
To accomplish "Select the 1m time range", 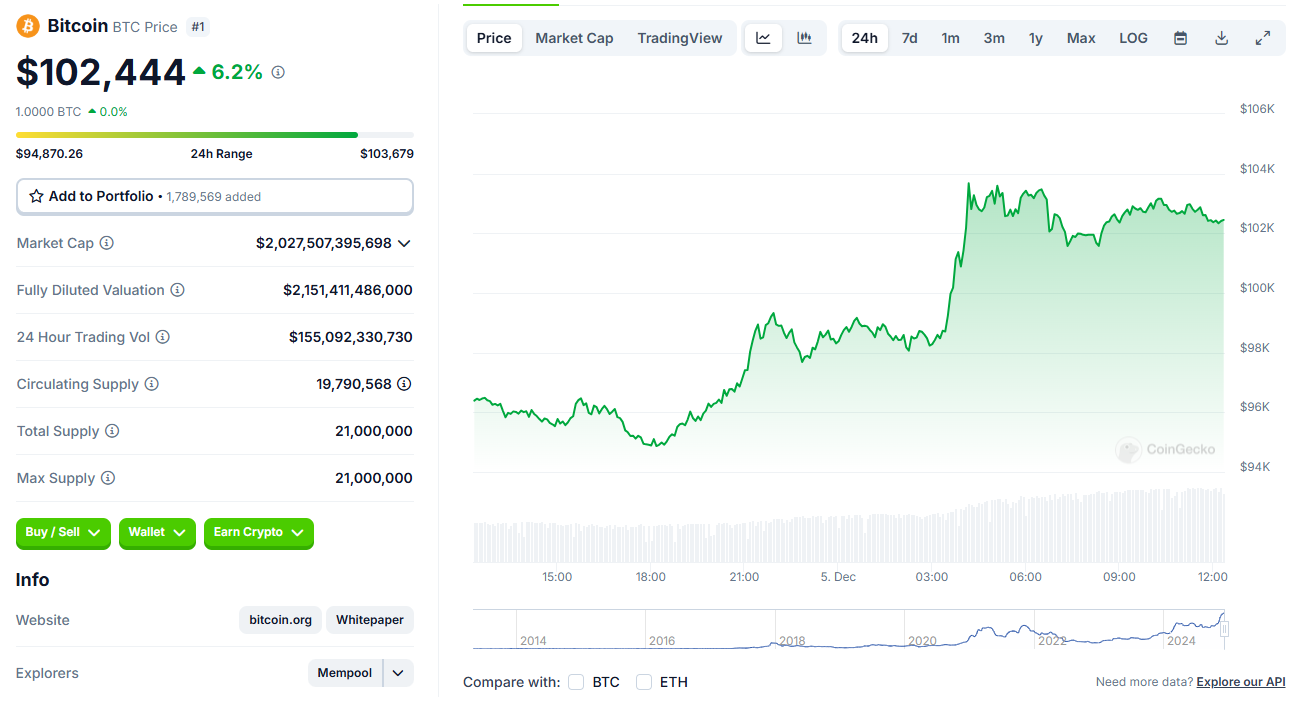I will click(950, 38).
